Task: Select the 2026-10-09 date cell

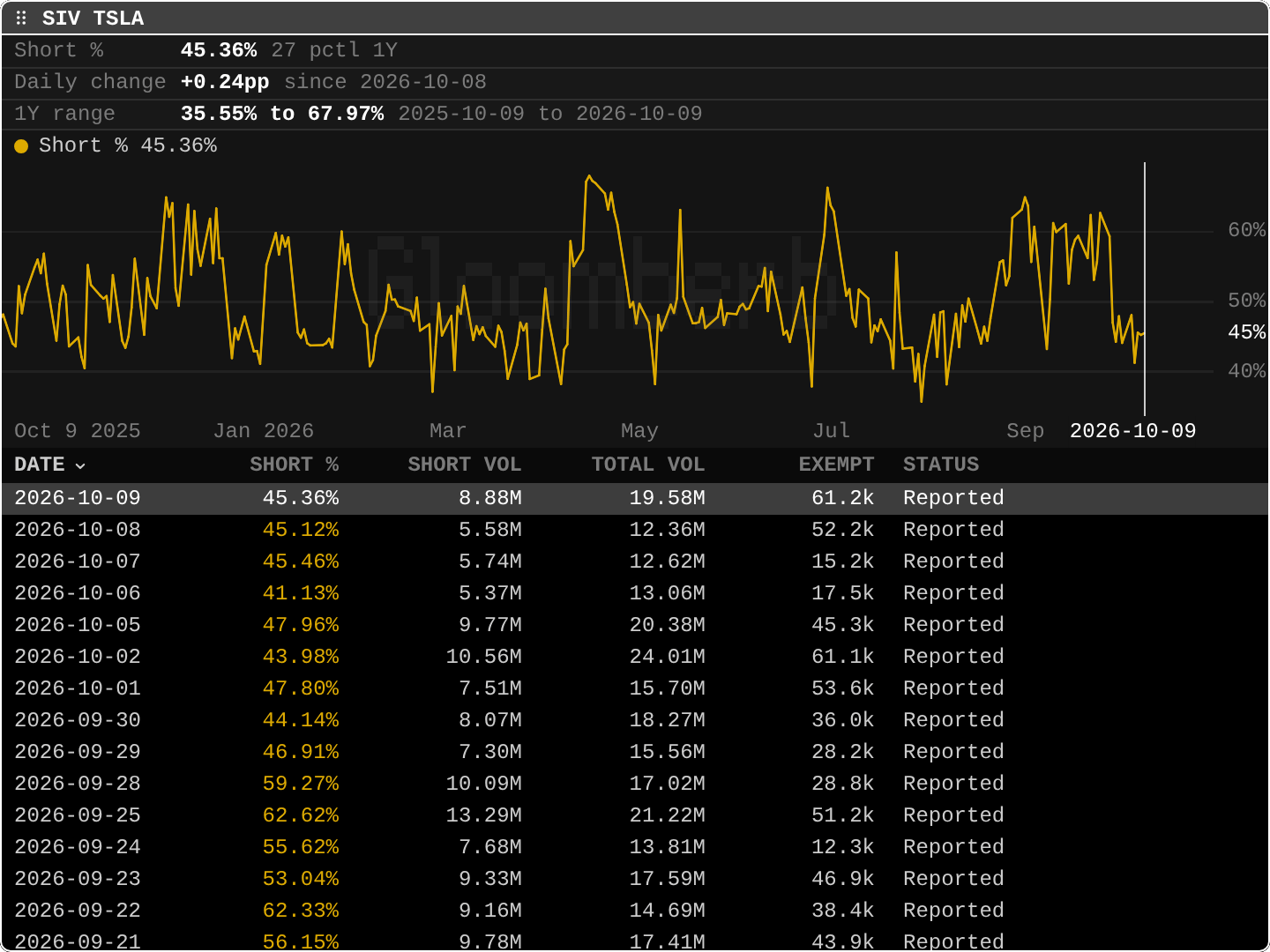Action: pyautogui.click(x=78, y=498)
